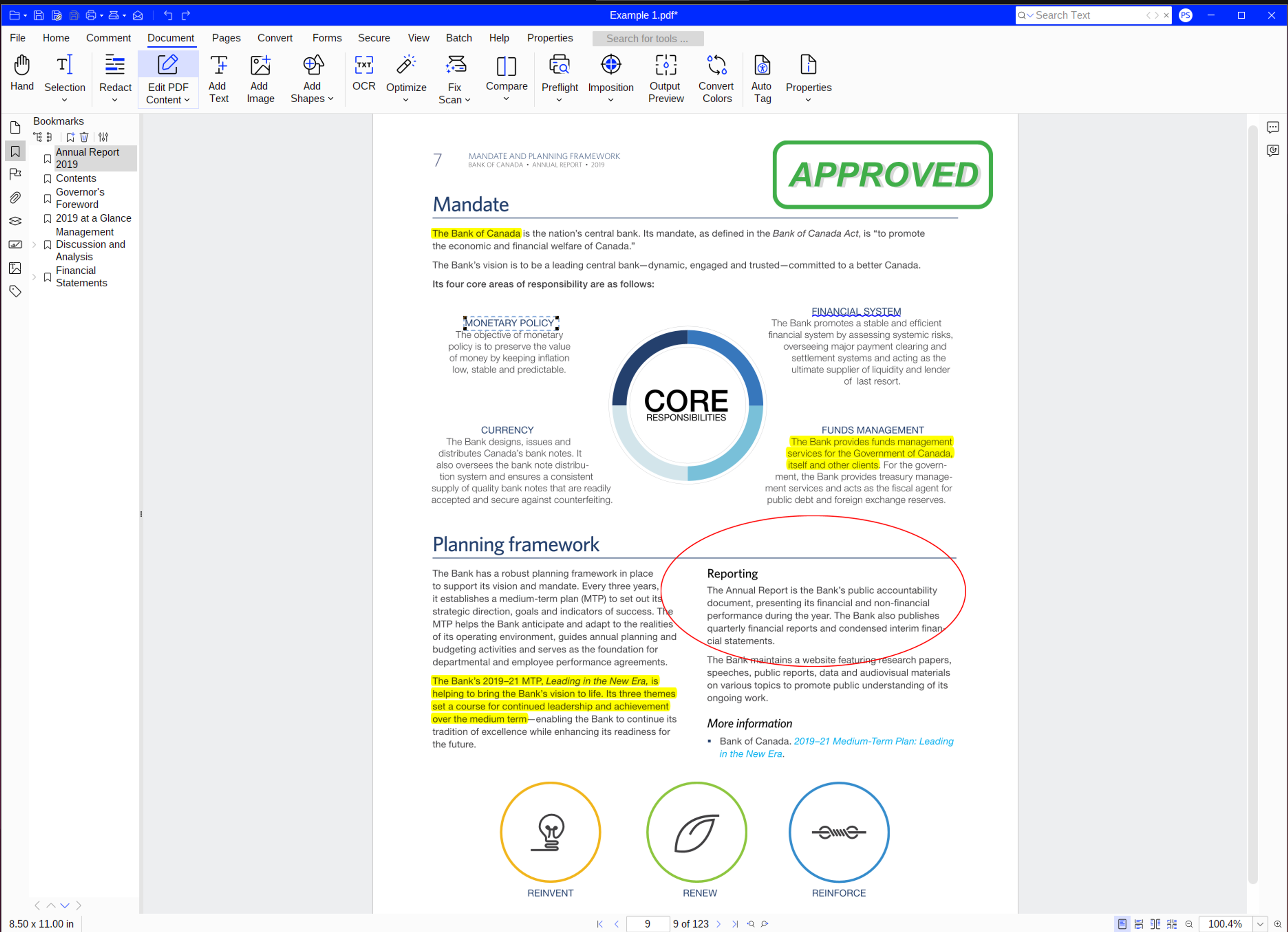
Task: Switch to two-page continuous view
Action: pos(1172,924)
